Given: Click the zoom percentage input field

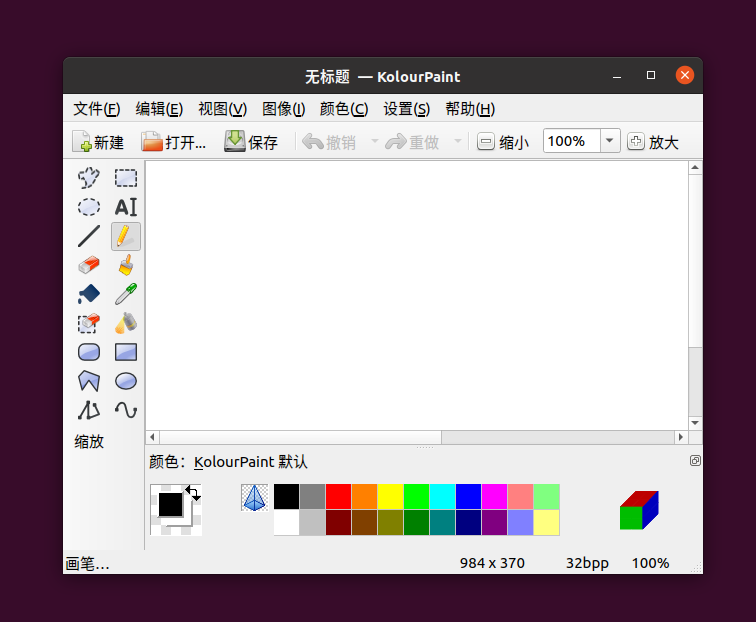Looking at the screenshot, I should (x=572, y=141).
